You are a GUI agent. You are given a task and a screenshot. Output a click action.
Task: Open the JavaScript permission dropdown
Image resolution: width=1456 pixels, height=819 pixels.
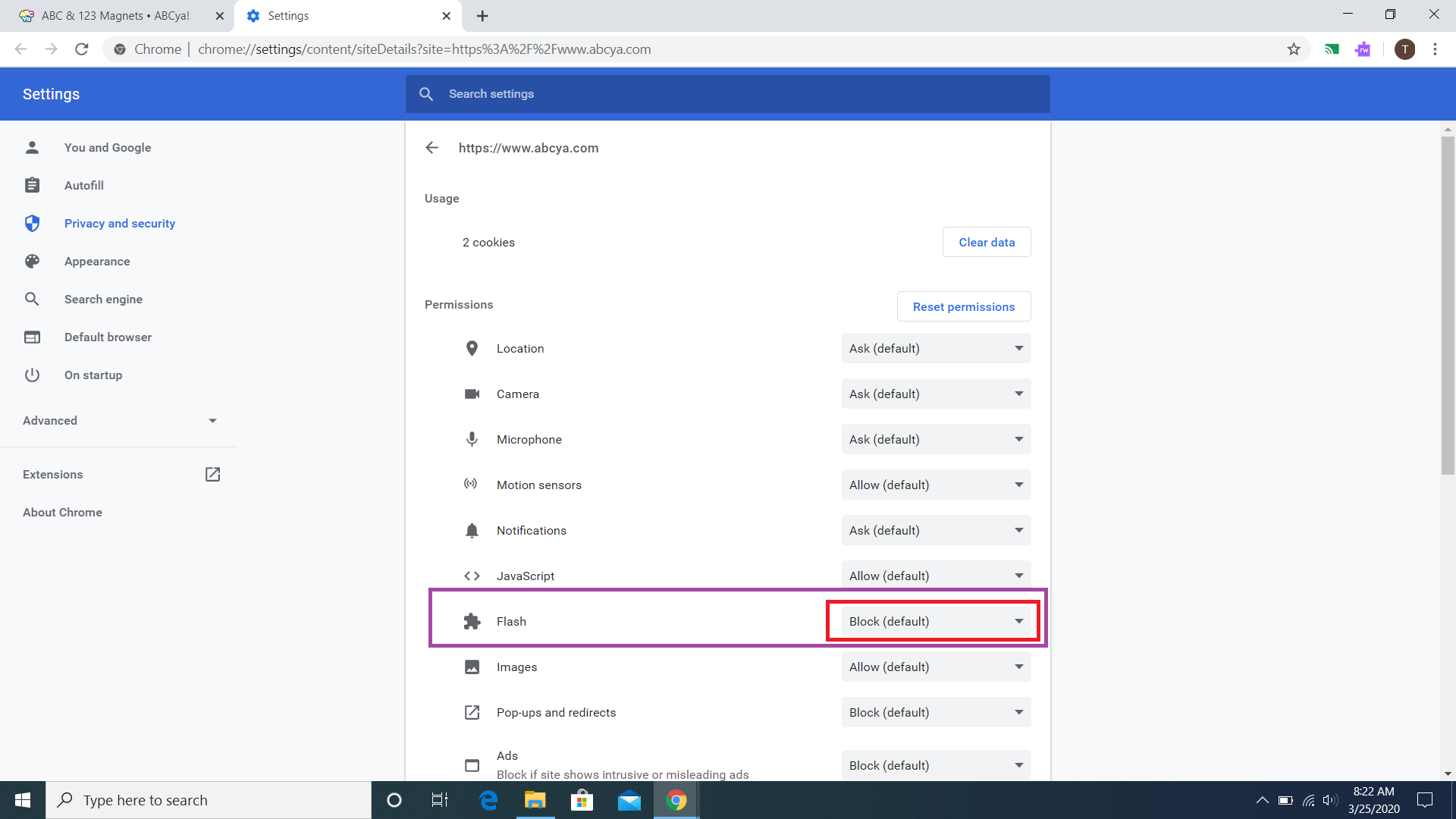935,576
